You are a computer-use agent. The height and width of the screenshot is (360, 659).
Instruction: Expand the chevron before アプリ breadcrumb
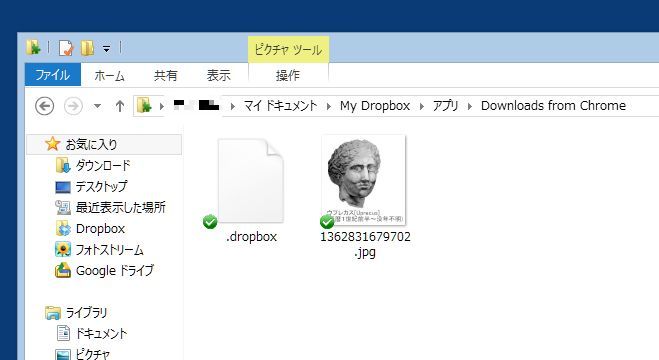pyautogui.click(x=422, y=106)
